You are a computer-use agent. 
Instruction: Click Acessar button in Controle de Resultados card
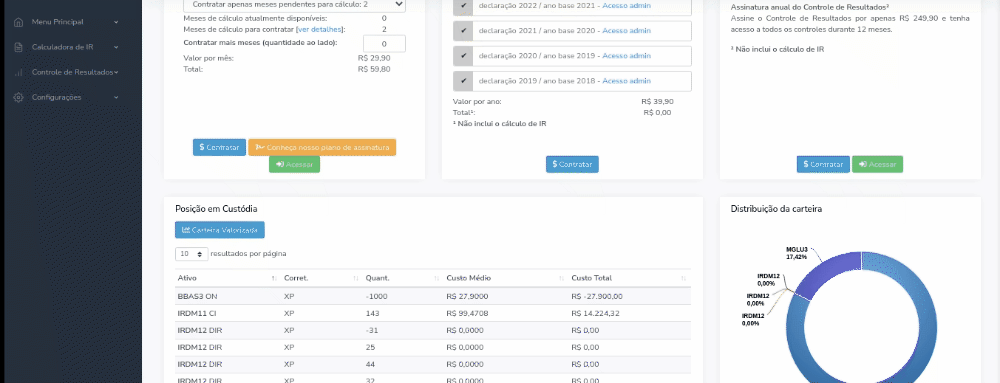(878, 164)
